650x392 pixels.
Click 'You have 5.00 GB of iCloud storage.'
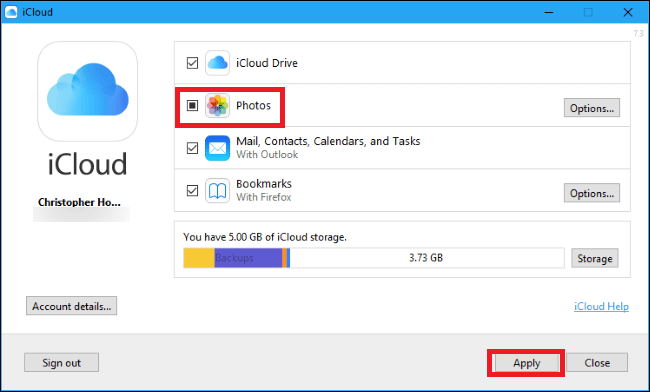click(265, 237)
